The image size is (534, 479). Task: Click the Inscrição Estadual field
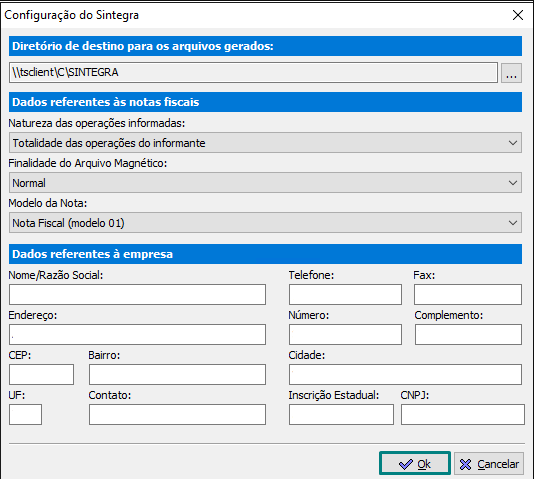tap(341, 414)
